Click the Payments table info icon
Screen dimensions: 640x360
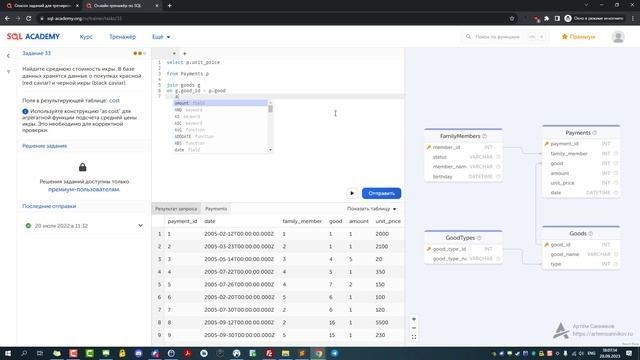(x=594, y=133)
